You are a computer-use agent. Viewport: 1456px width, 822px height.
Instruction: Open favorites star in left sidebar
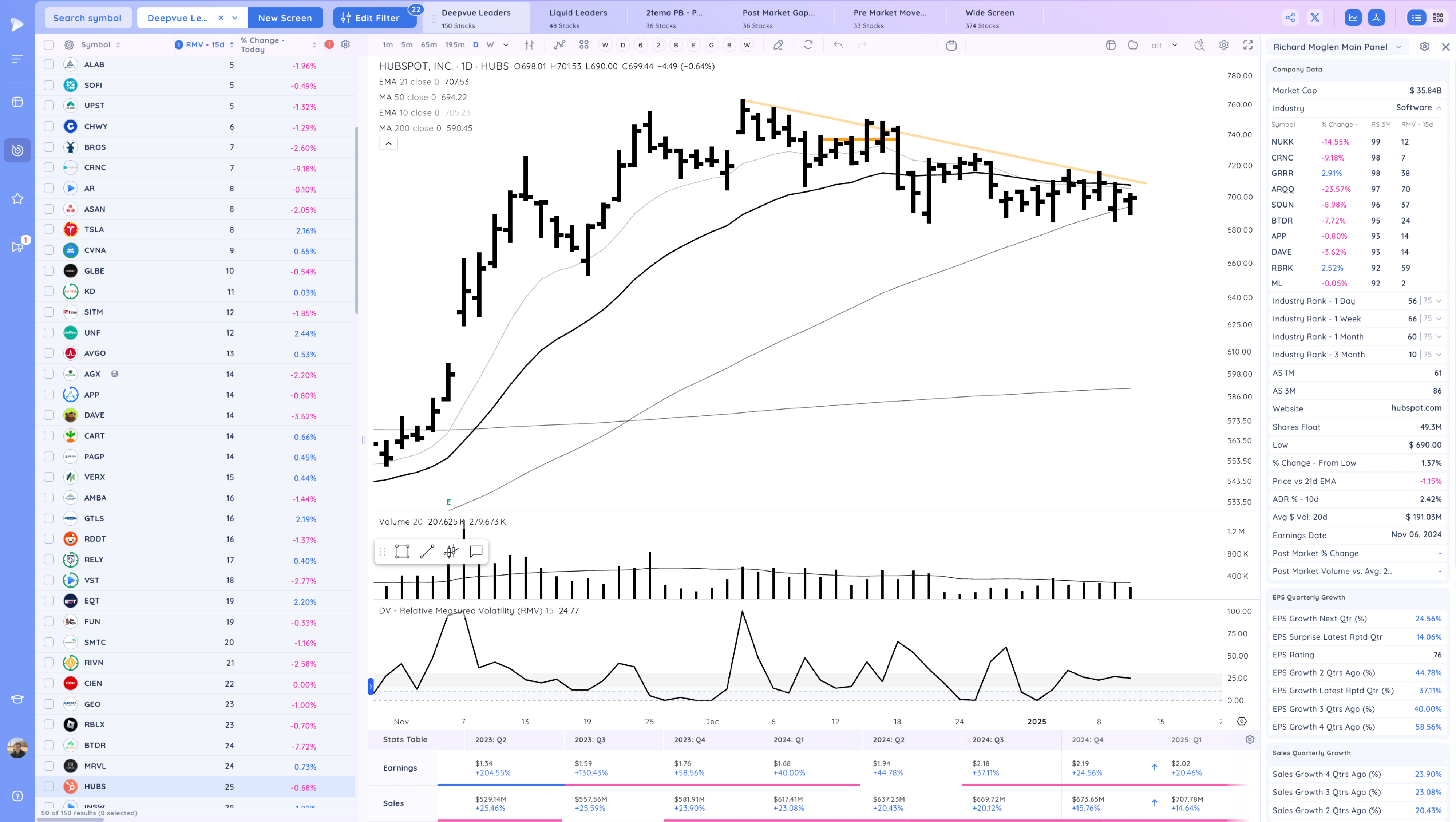click(17, 198)
